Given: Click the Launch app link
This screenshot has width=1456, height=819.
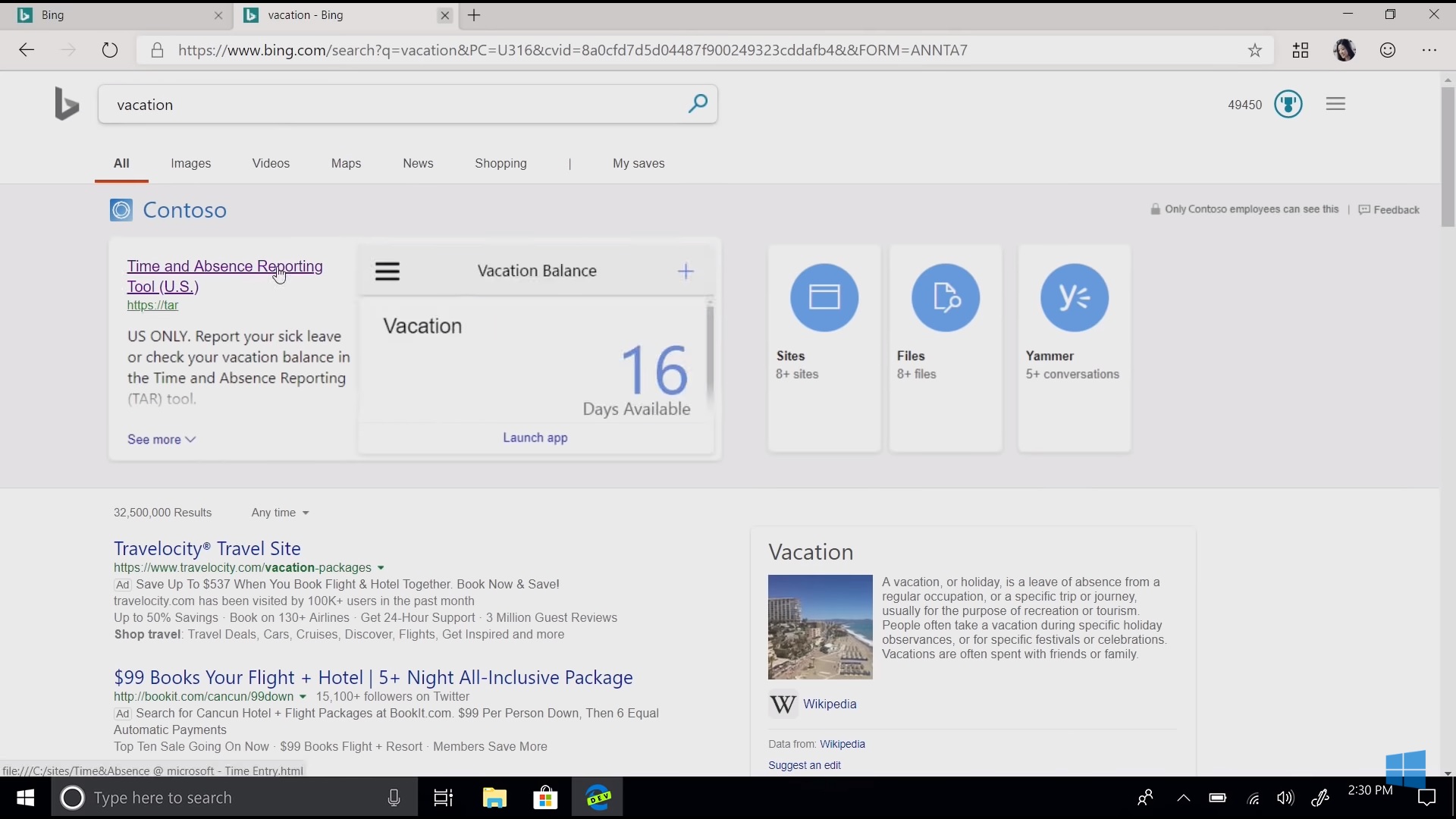Looking at the screenshot, I should (x=535, y=438).
